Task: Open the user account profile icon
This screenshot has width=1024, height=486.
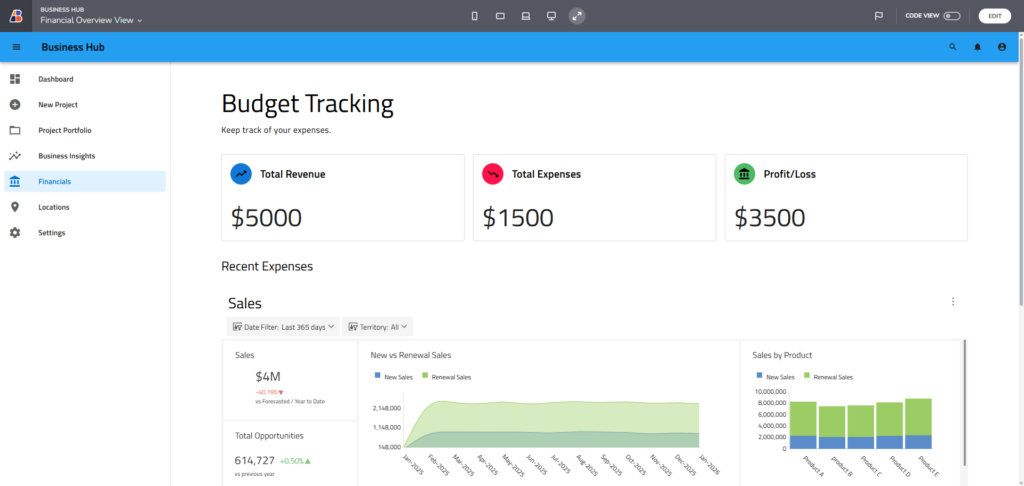Action: click(x=1002, y=47)
